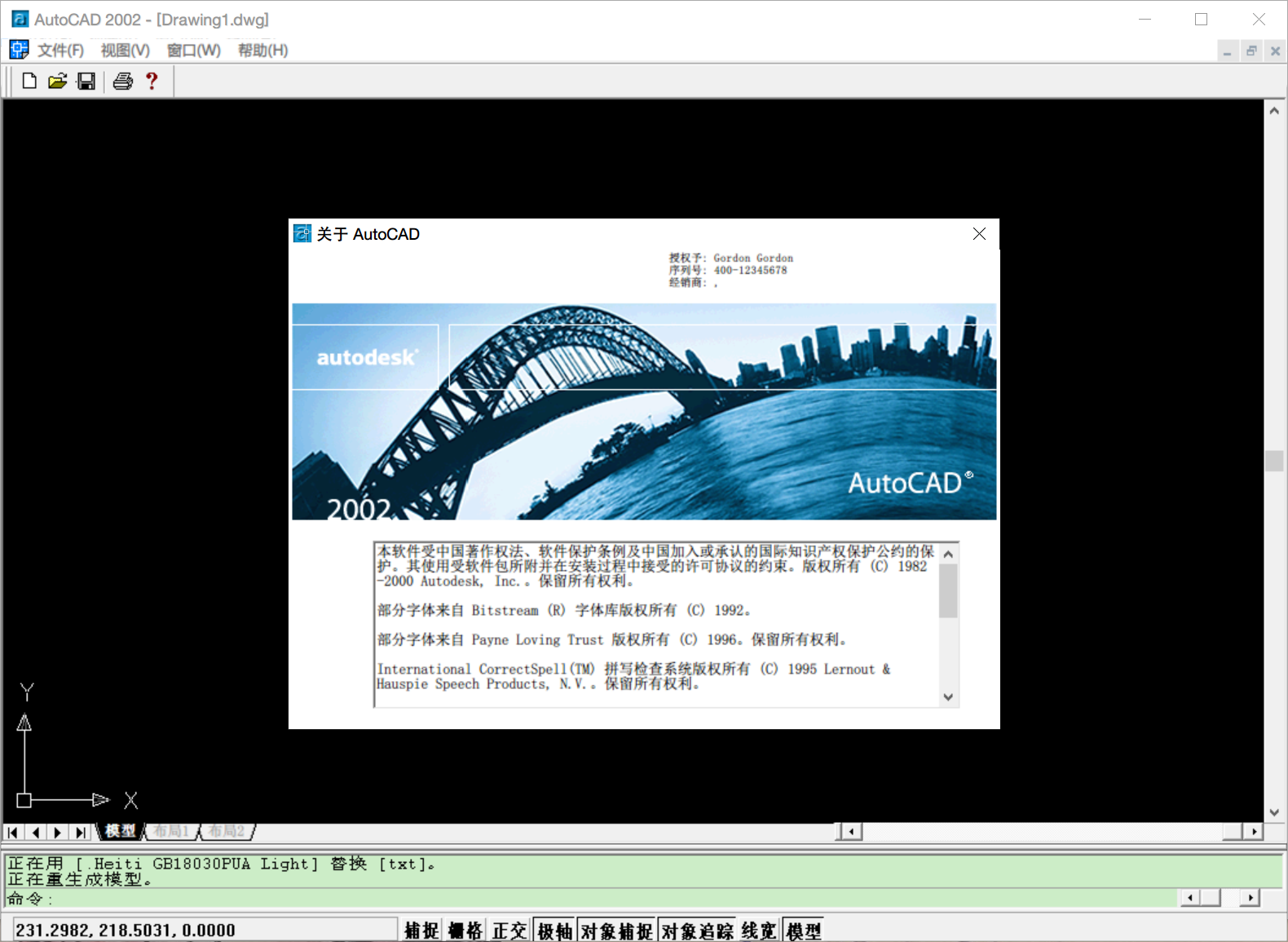Switch to the 模型 tab
The image size is (1288, 942).
coord(121,831)
